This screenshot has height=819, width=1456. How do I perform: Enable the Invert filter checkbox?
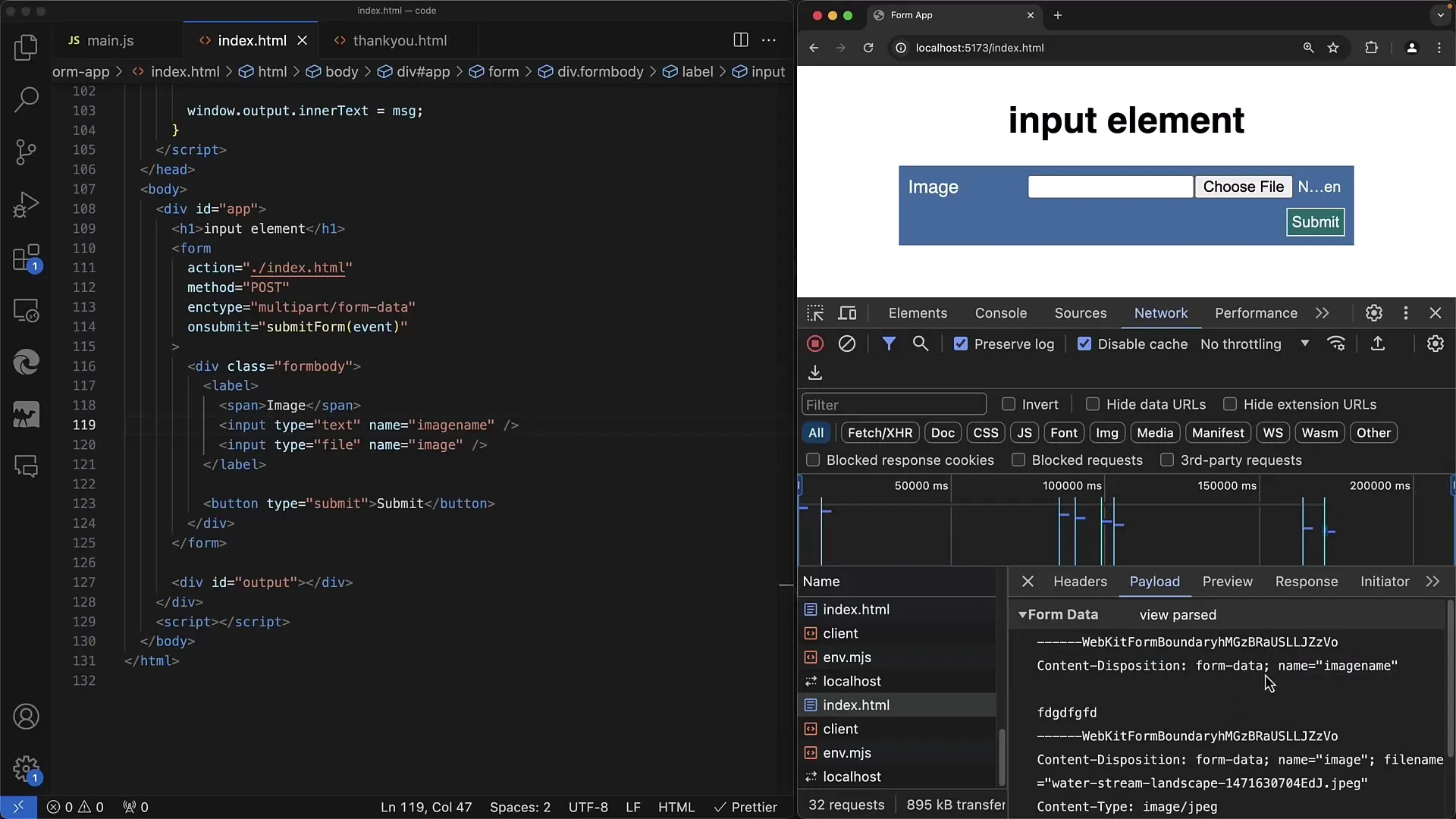click(1008, 404)
